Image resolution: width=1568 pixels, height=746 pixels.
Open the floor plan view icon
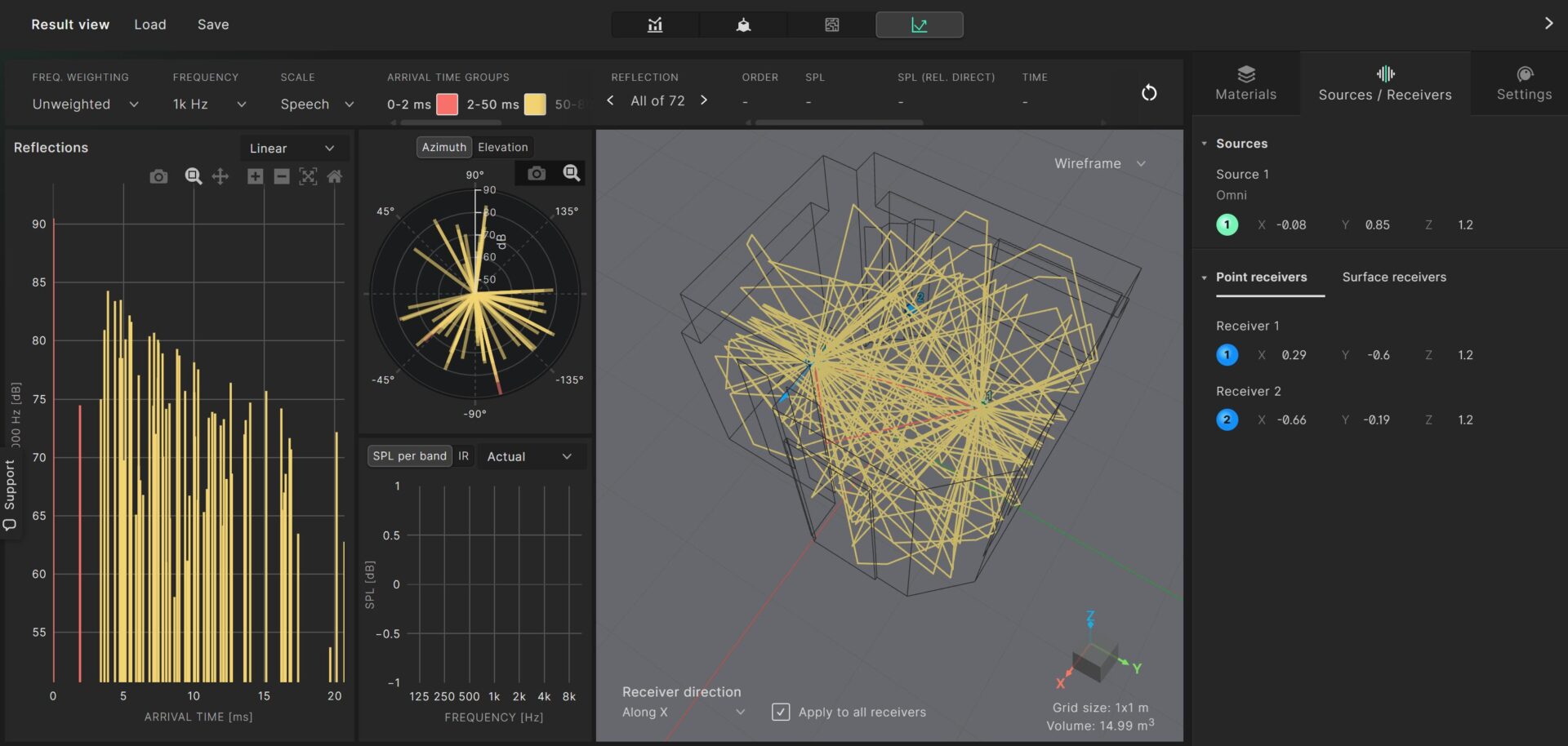pyautogui.click(x=831, y=24)
